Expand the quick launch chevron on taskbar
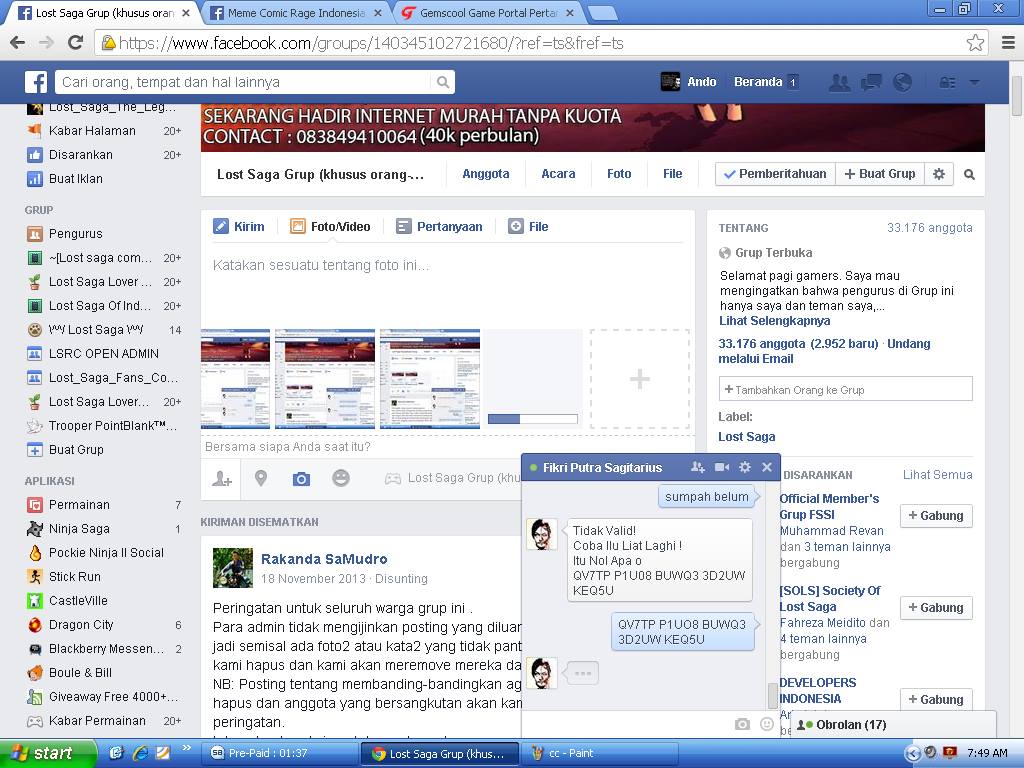 click(186, 748)
